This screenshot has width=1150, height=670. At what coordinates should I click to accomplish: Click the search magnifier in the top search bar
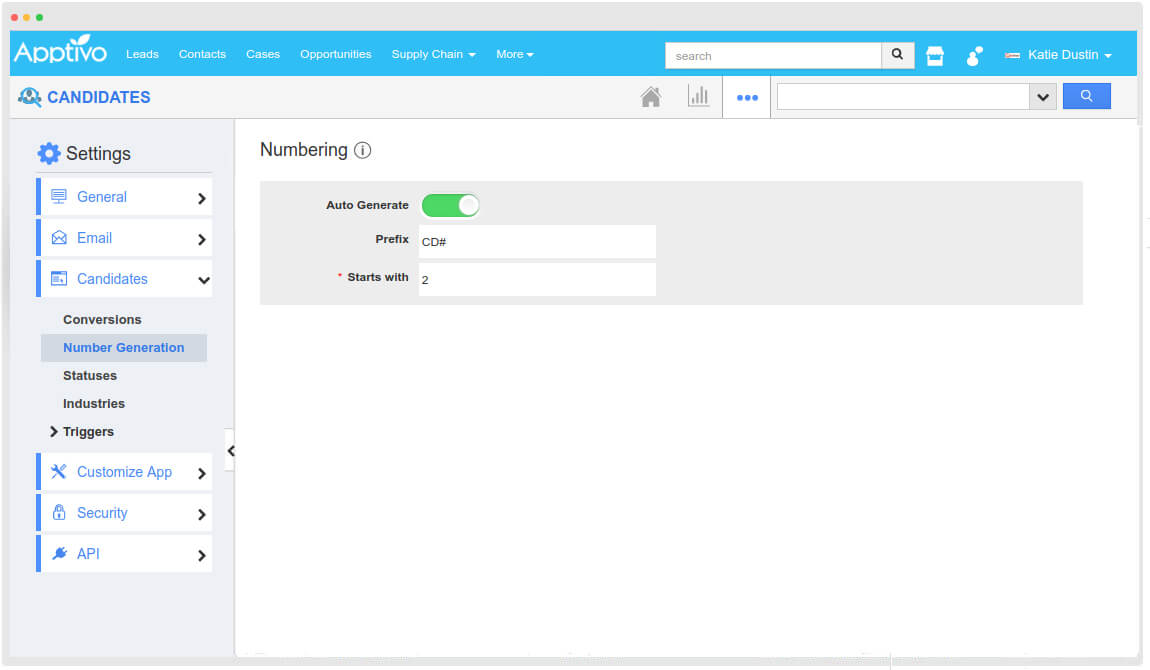(x=896, y=55)
